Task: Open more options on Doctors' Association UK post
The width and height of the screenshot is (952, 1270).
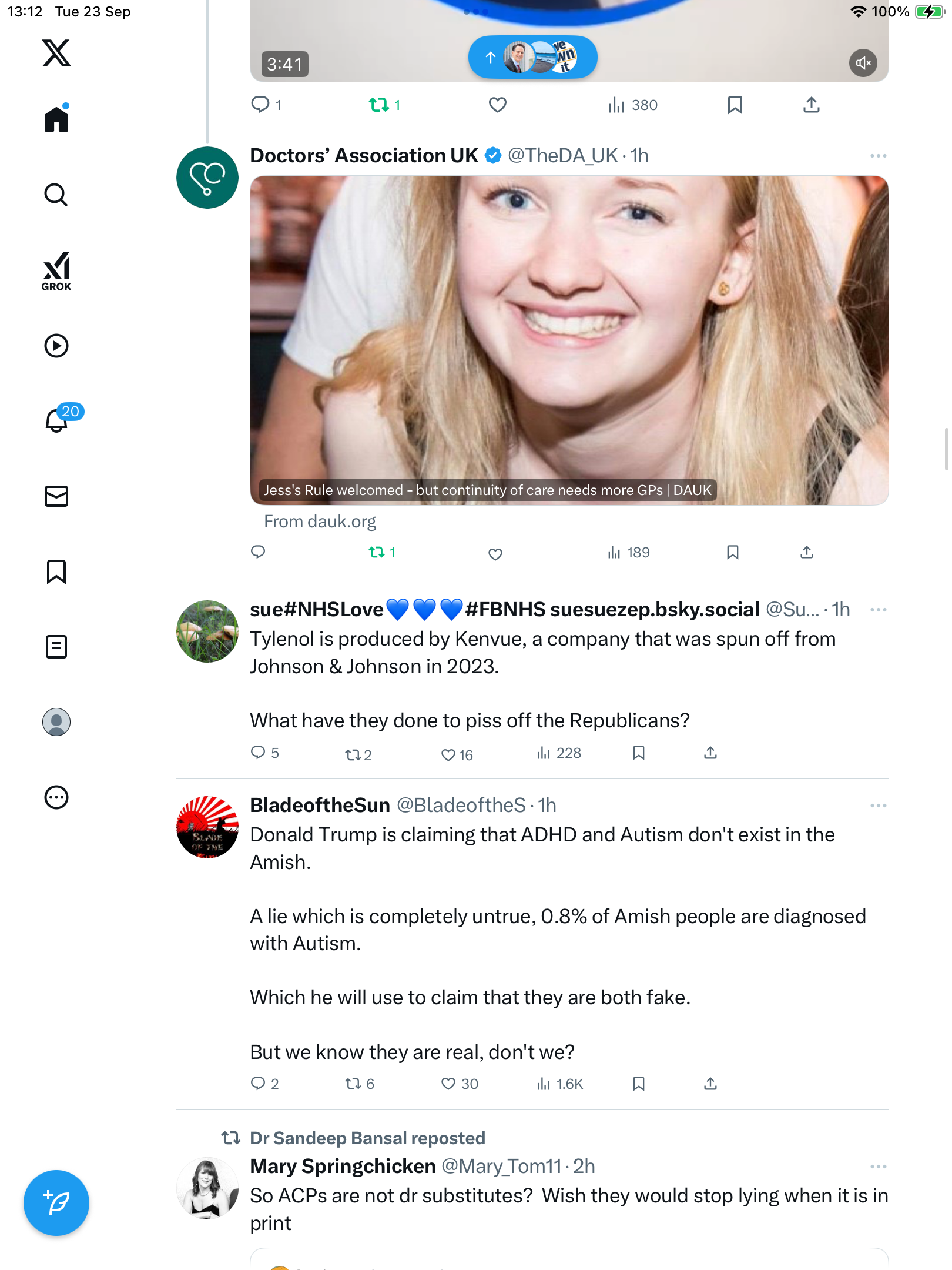Action: pos(878,156)
